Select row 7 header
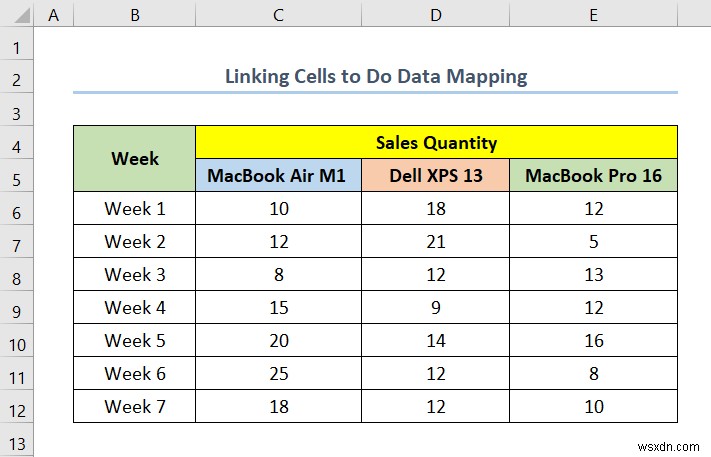This screenshot has height=457, width=711. click(17, 242)
